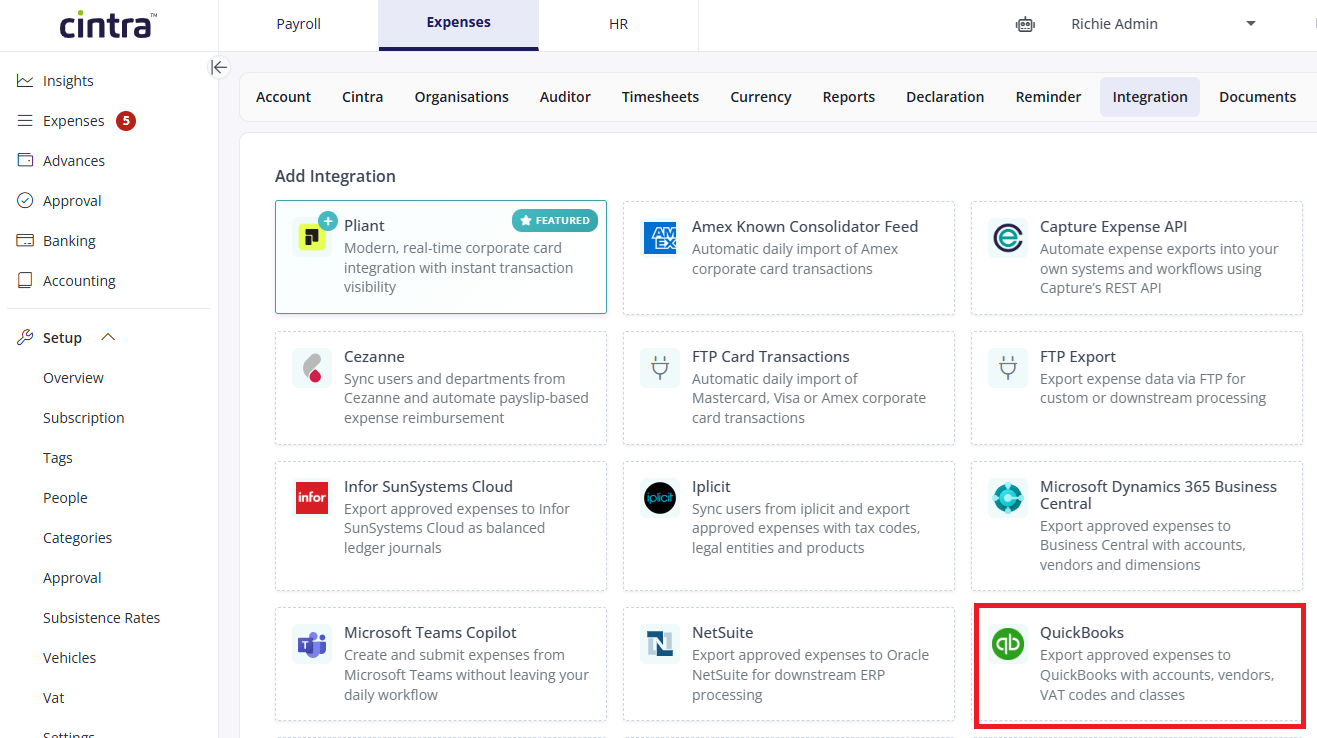The height and width of the screenshot is (738, 1317).
Task: Click the Featured badge on Pliant
Action: click(555, 220)
